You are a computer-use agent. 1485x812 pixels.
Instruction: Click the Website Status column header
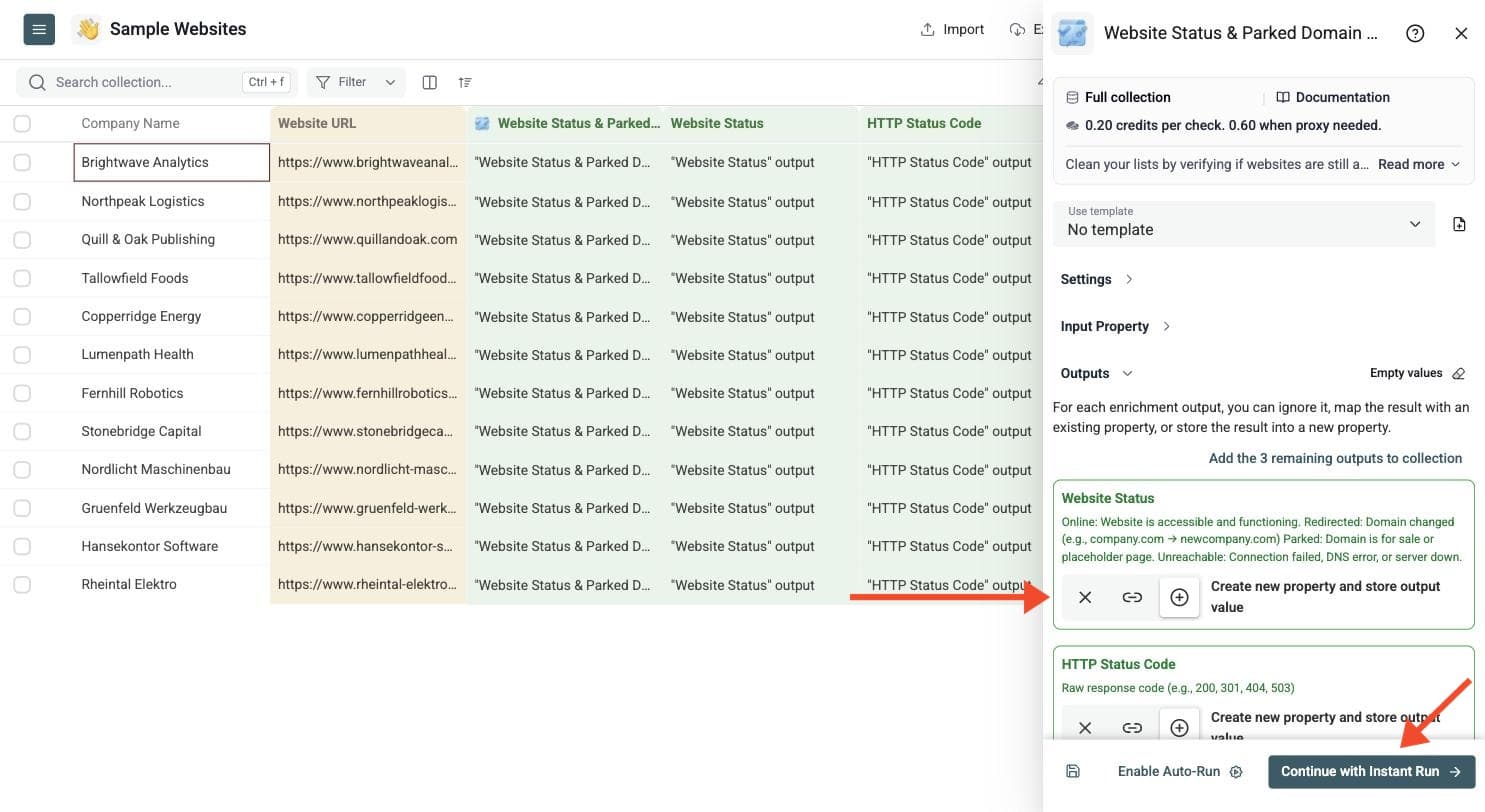(760, 124)
